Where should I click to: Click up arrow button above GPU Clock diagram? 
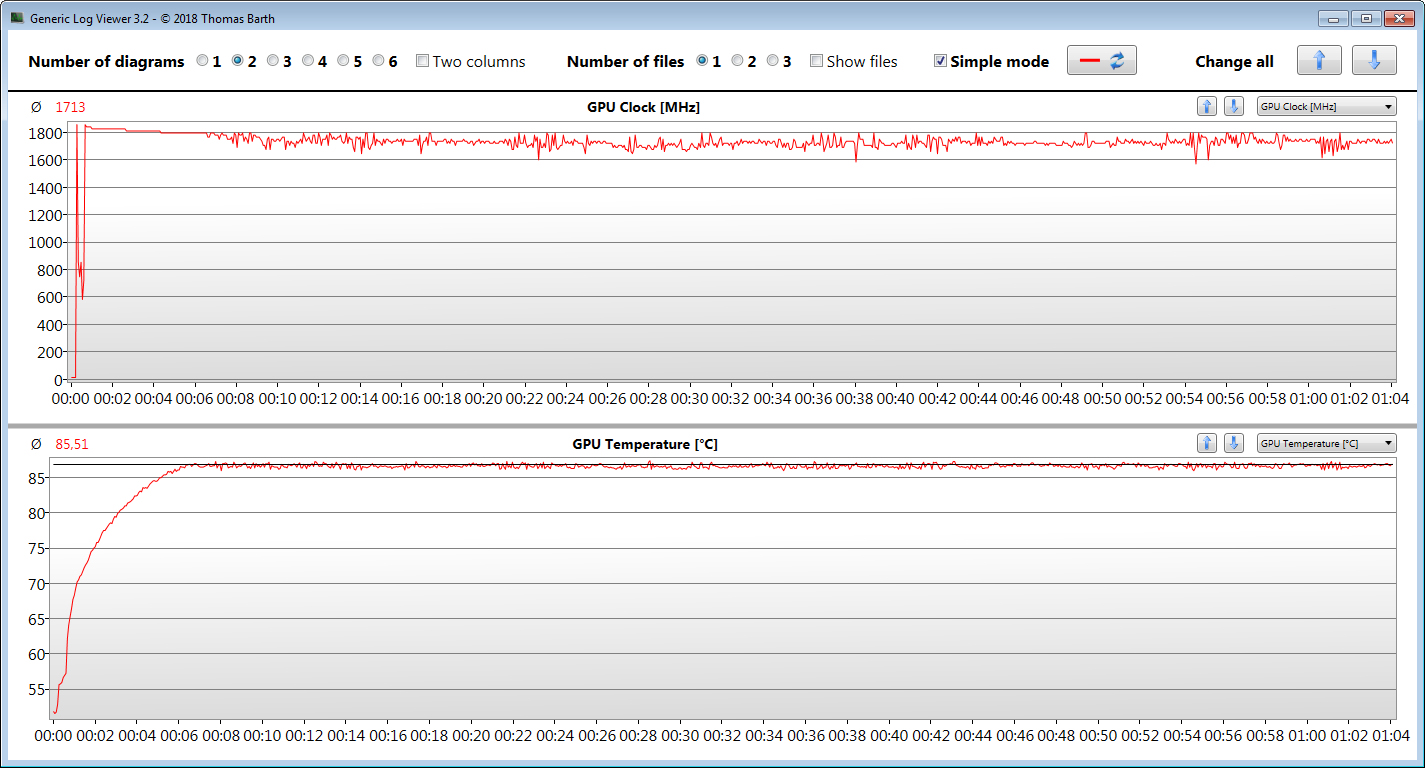tap(1207, 107)
